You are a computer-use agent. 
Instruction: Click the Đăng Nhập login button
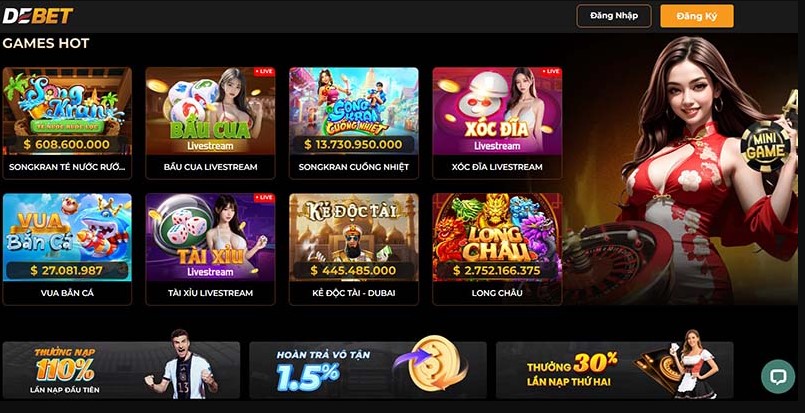point(614,16)
